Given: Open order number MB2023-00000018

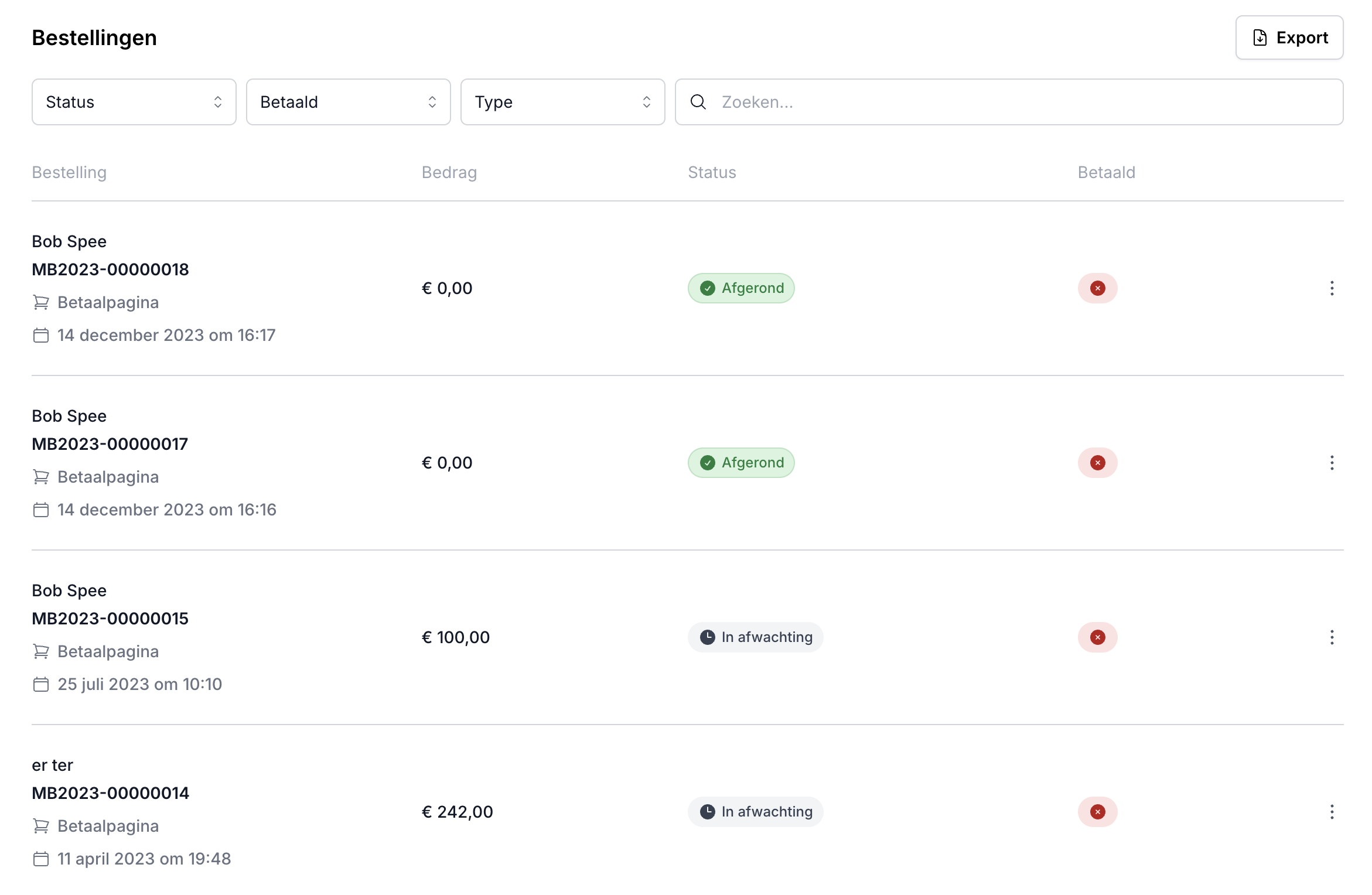Looking at the screenshot, I should click(x=110, y=269).
